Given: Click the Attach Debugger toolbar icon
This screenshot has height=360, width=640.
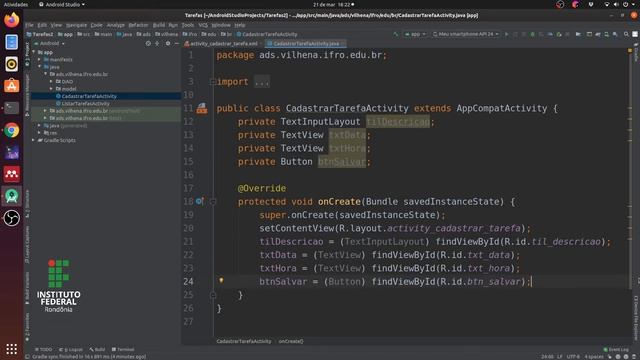Looking at the screenshot, I should (x=559, y=34).
